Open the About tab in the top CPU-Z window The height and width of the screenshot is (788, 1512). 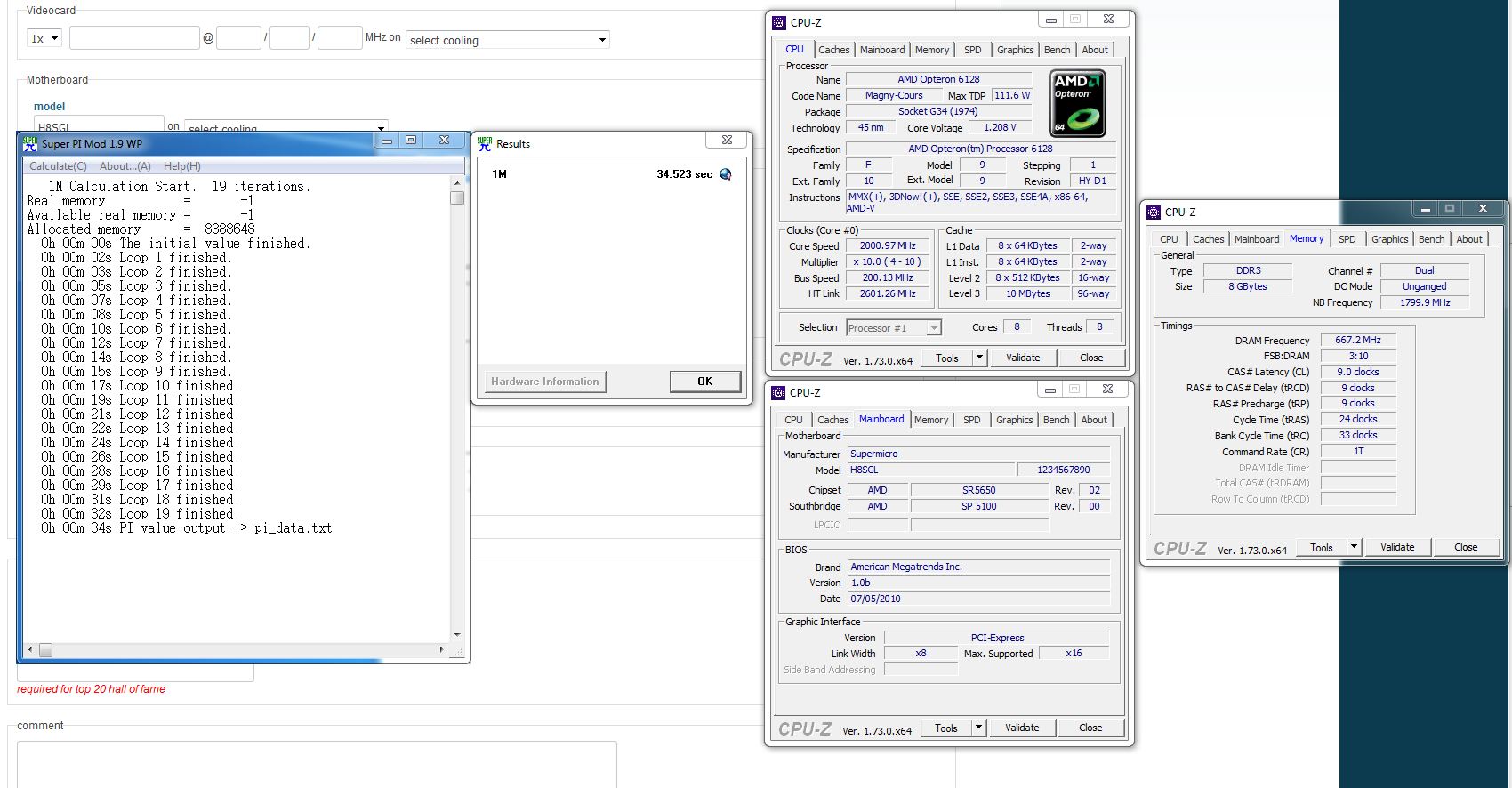click(1095, 50)
